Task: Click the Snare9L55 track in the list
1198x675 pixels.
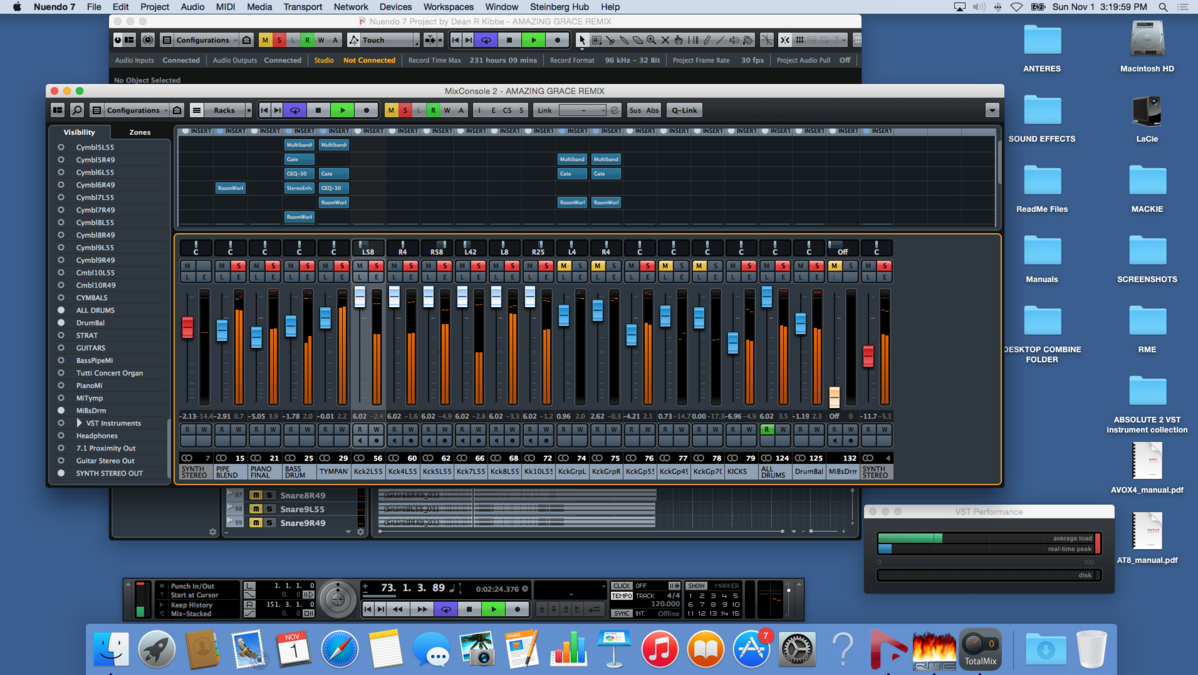Action: point(303,509)
